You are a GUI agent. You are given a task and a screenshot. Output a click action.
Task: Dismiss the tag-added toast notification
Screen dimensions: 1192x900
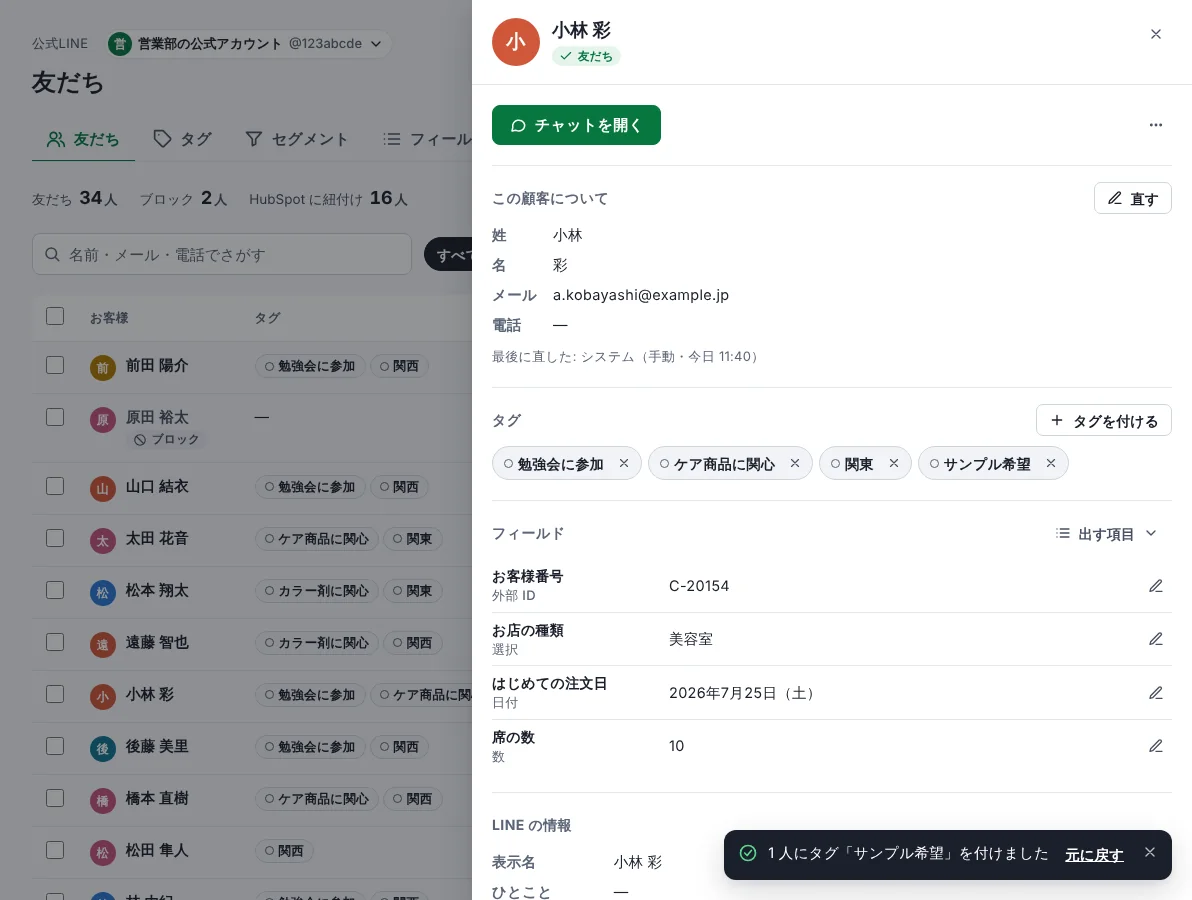(x=1149, y=853)
